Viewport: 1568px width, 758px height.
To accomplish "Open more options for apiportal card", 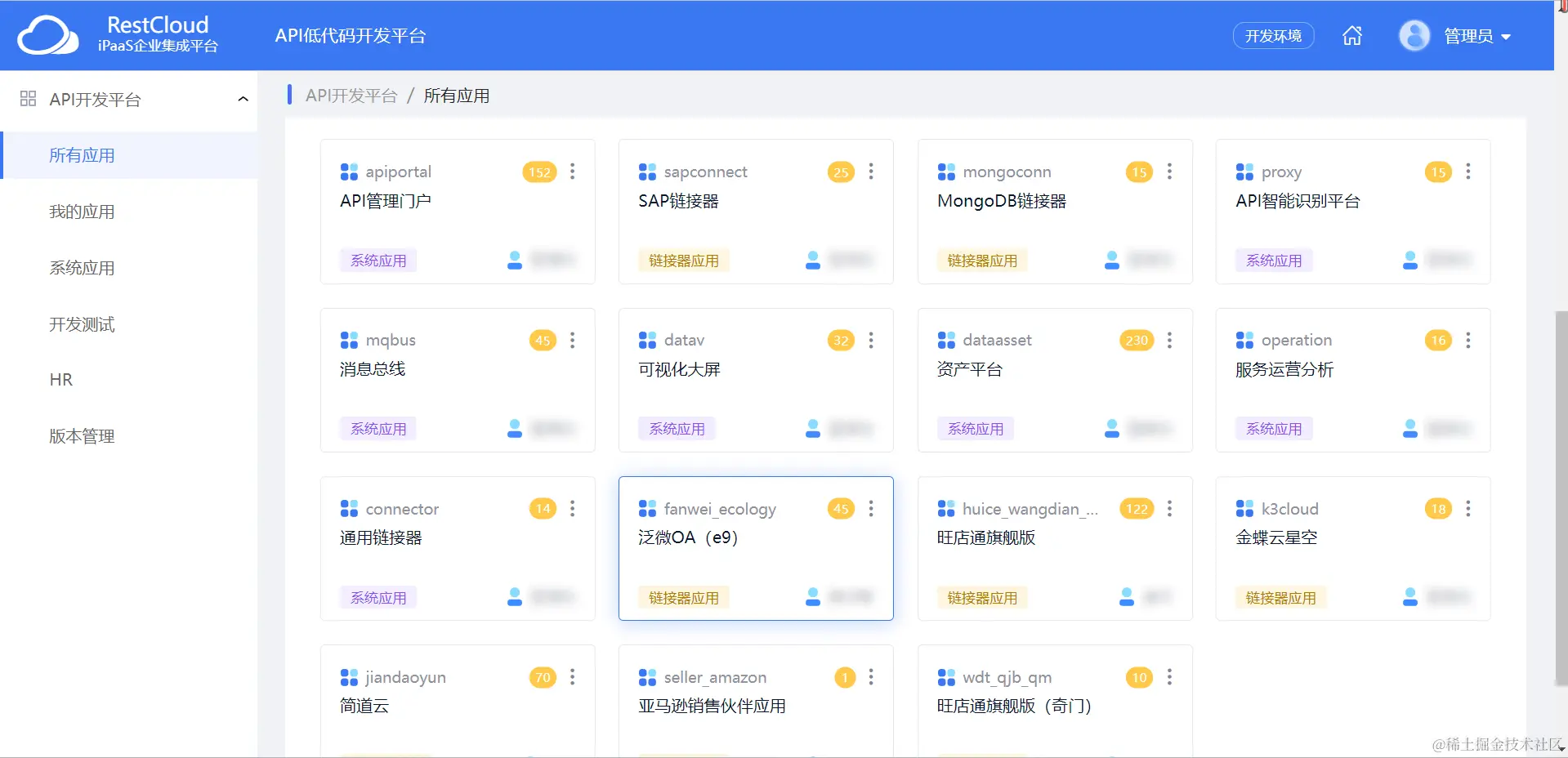I will (573, 172).
